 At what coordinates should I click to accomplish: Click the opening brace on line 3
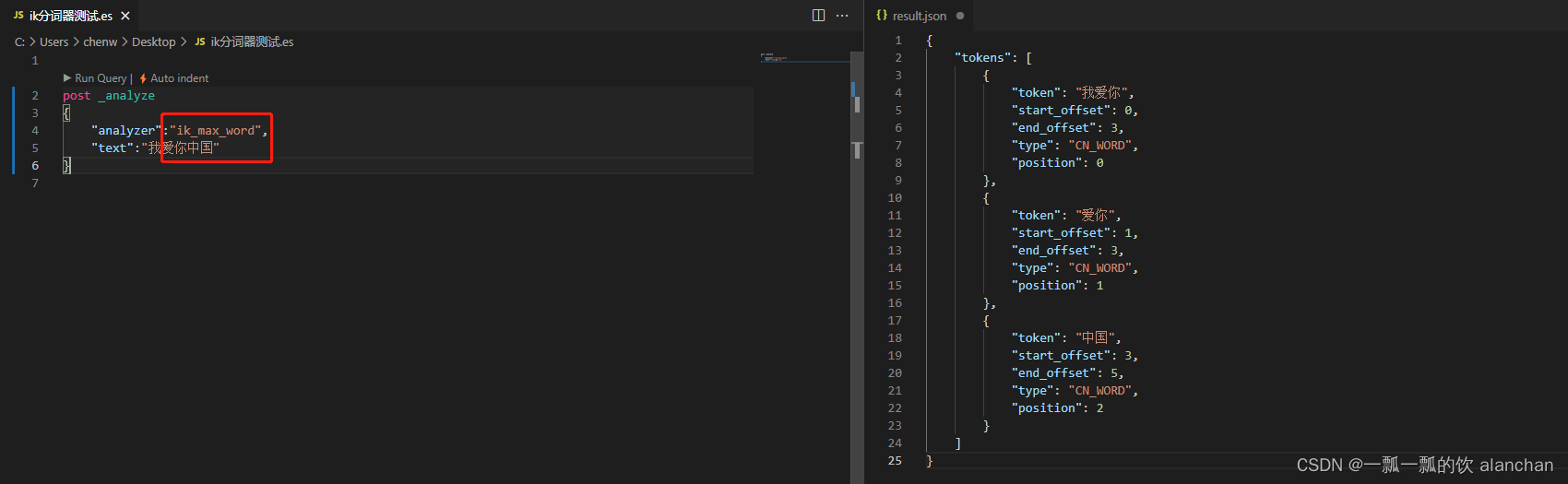point(66,113)
